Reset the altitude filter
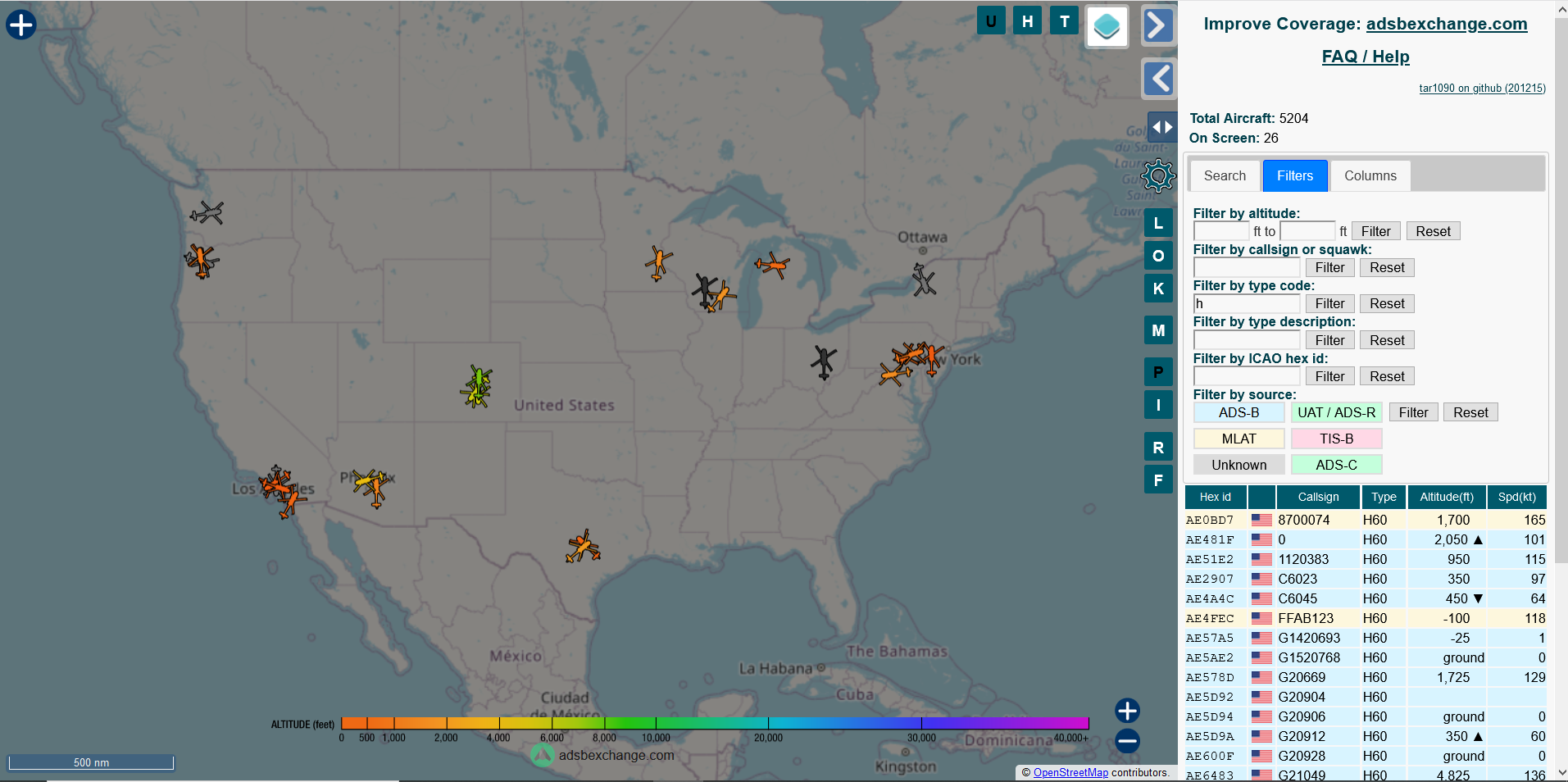Image resolution: width=1568 pixels, height=782 pixels. [x=1433, y=231]
